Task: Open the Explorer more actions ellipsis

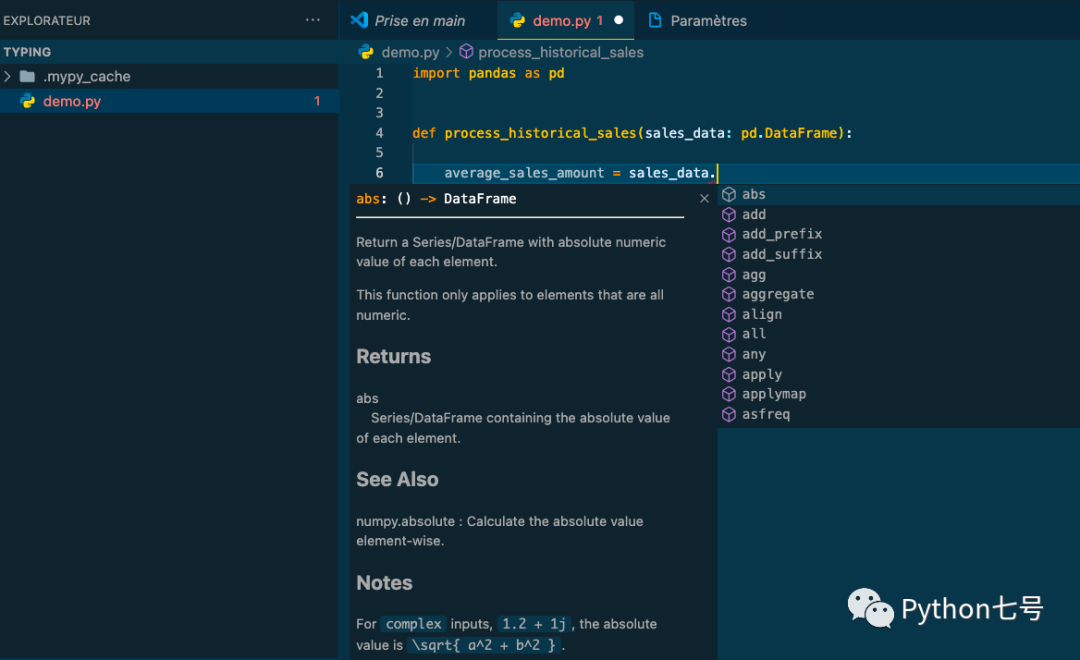Action: 313,20
